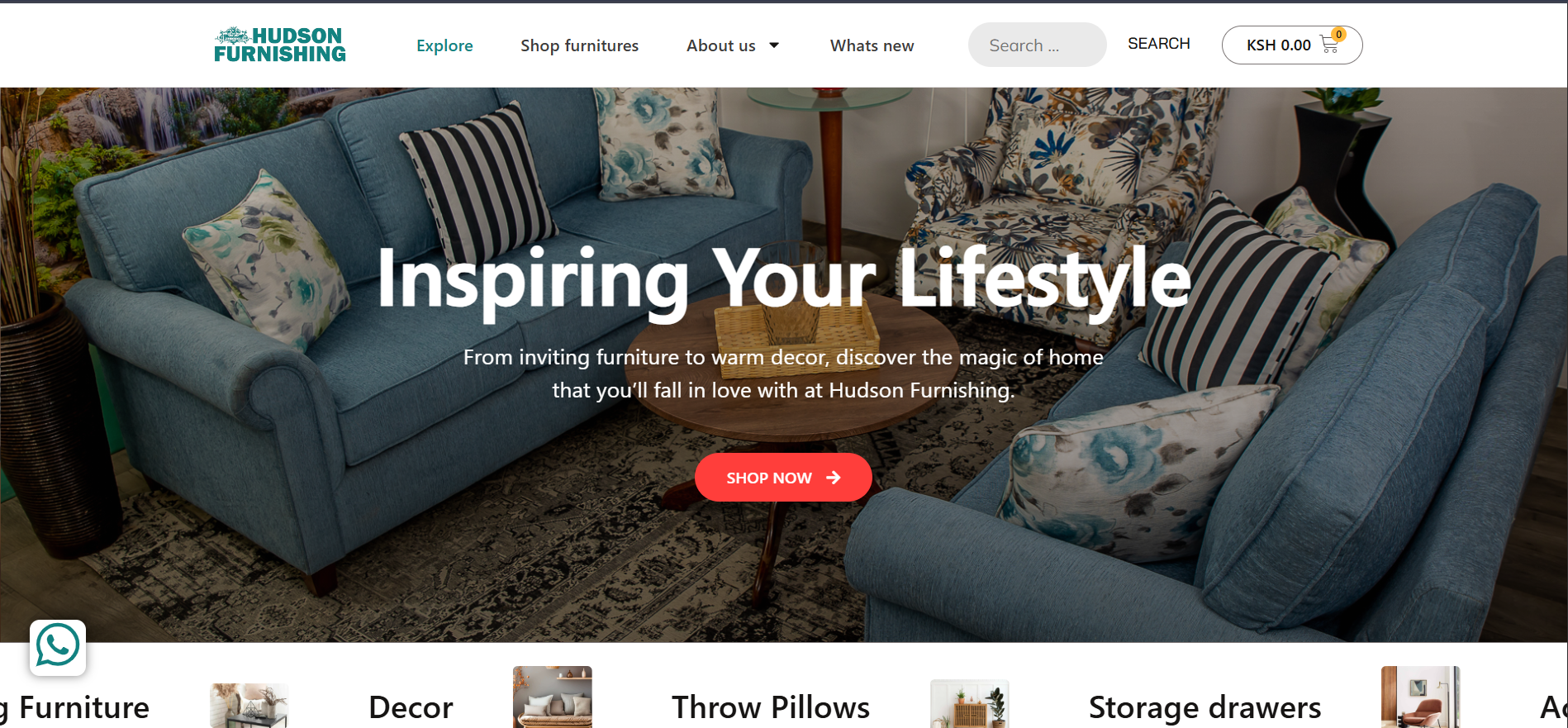Open the Explore menu item
The height and width of the screenshot is (728, 1568).
tap(444, 45)
